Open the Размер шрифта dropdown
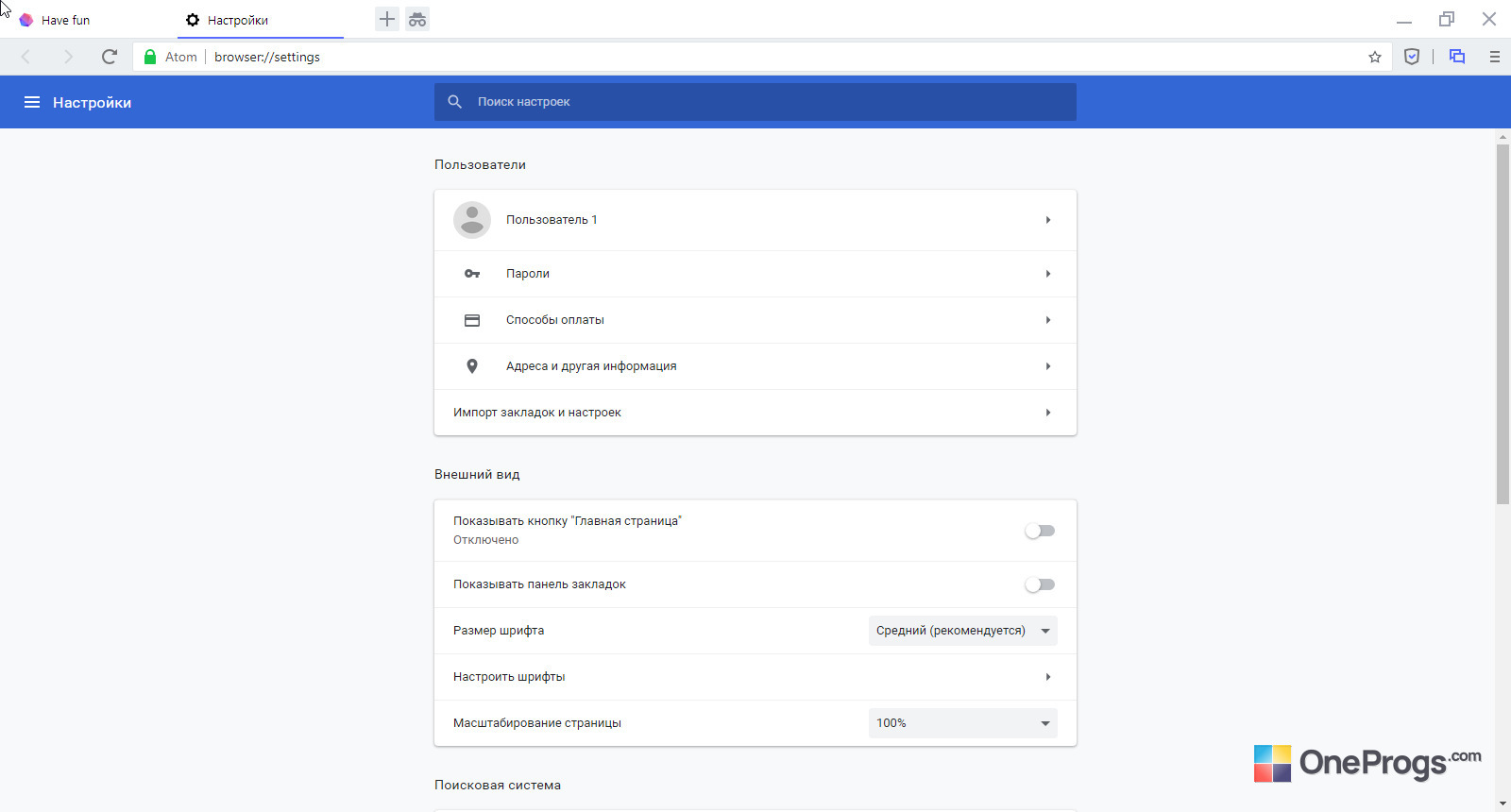1511x812 pixels. [x=963, y=631]
